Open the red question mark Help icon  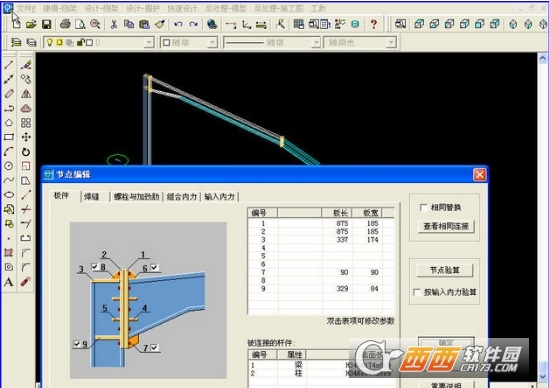click(374, 24)
